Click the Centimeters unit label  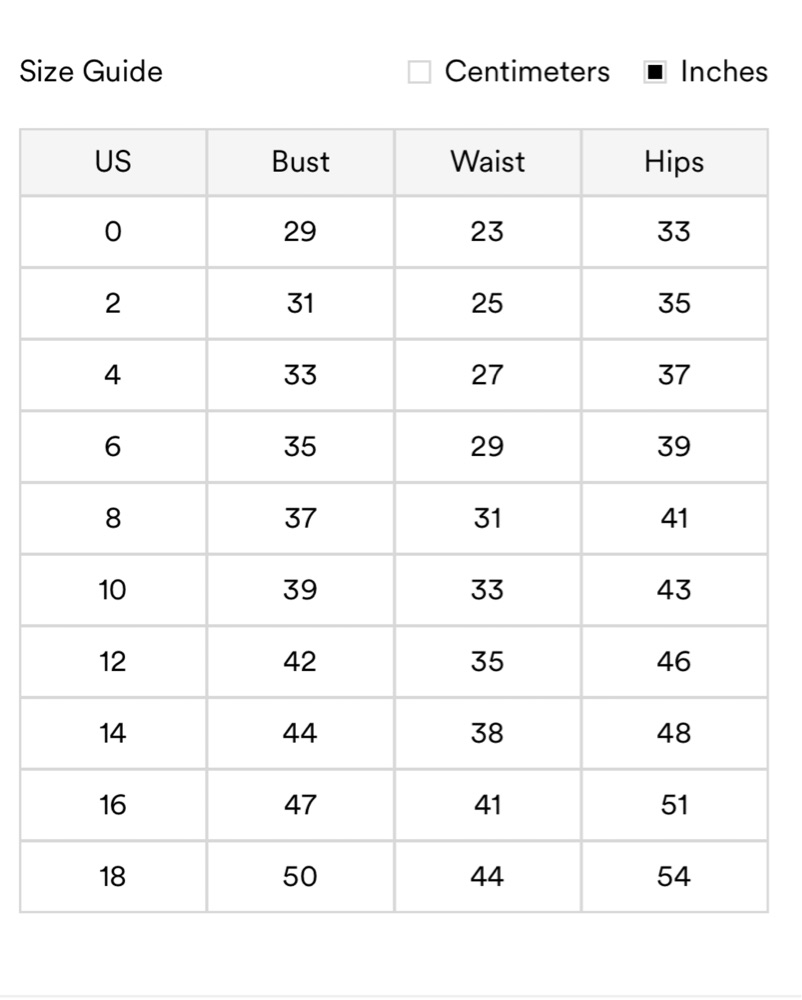(527, 72)
